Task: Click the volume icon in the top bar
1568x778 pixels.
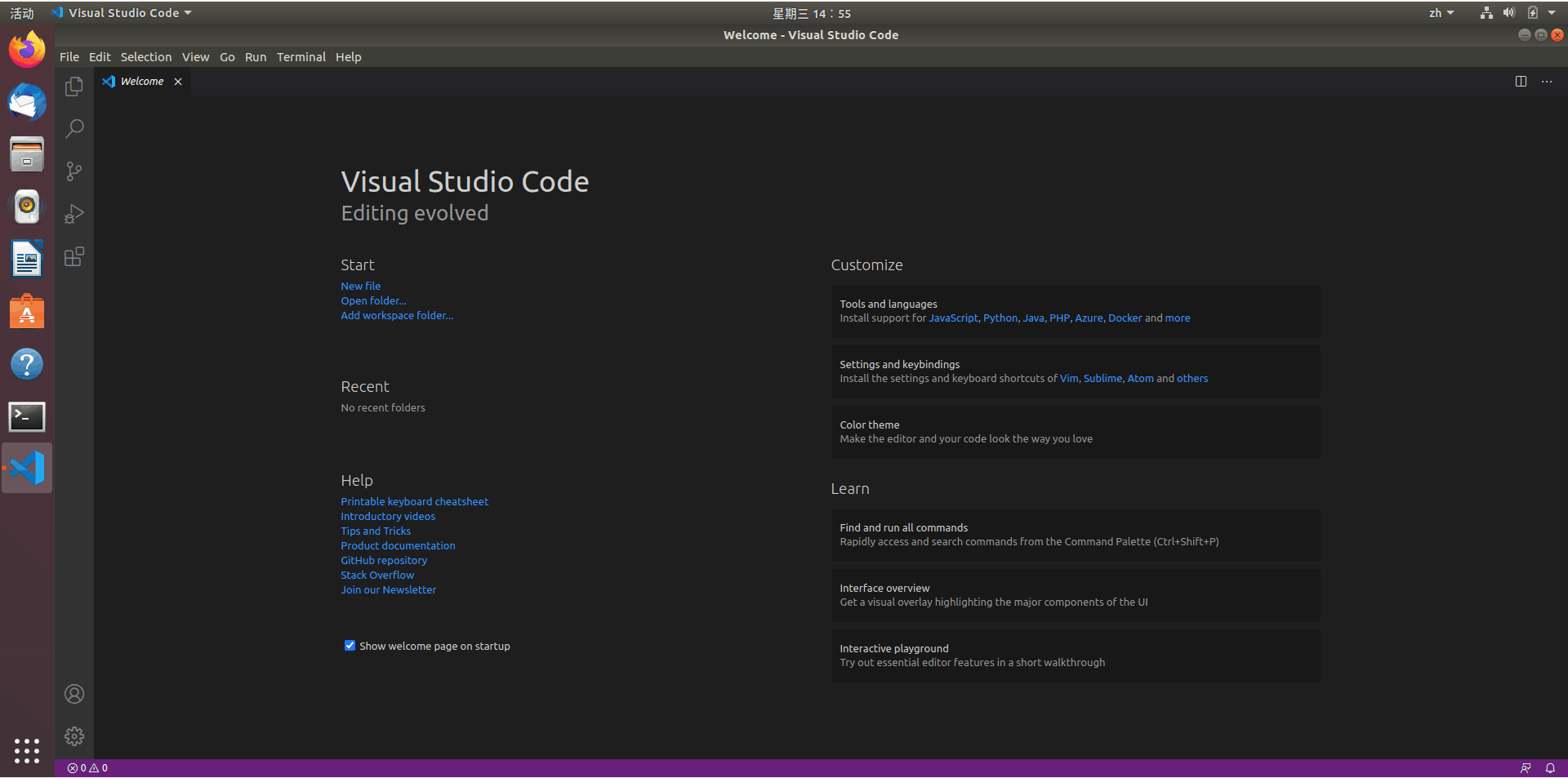Action: (x=1509, y=13)
